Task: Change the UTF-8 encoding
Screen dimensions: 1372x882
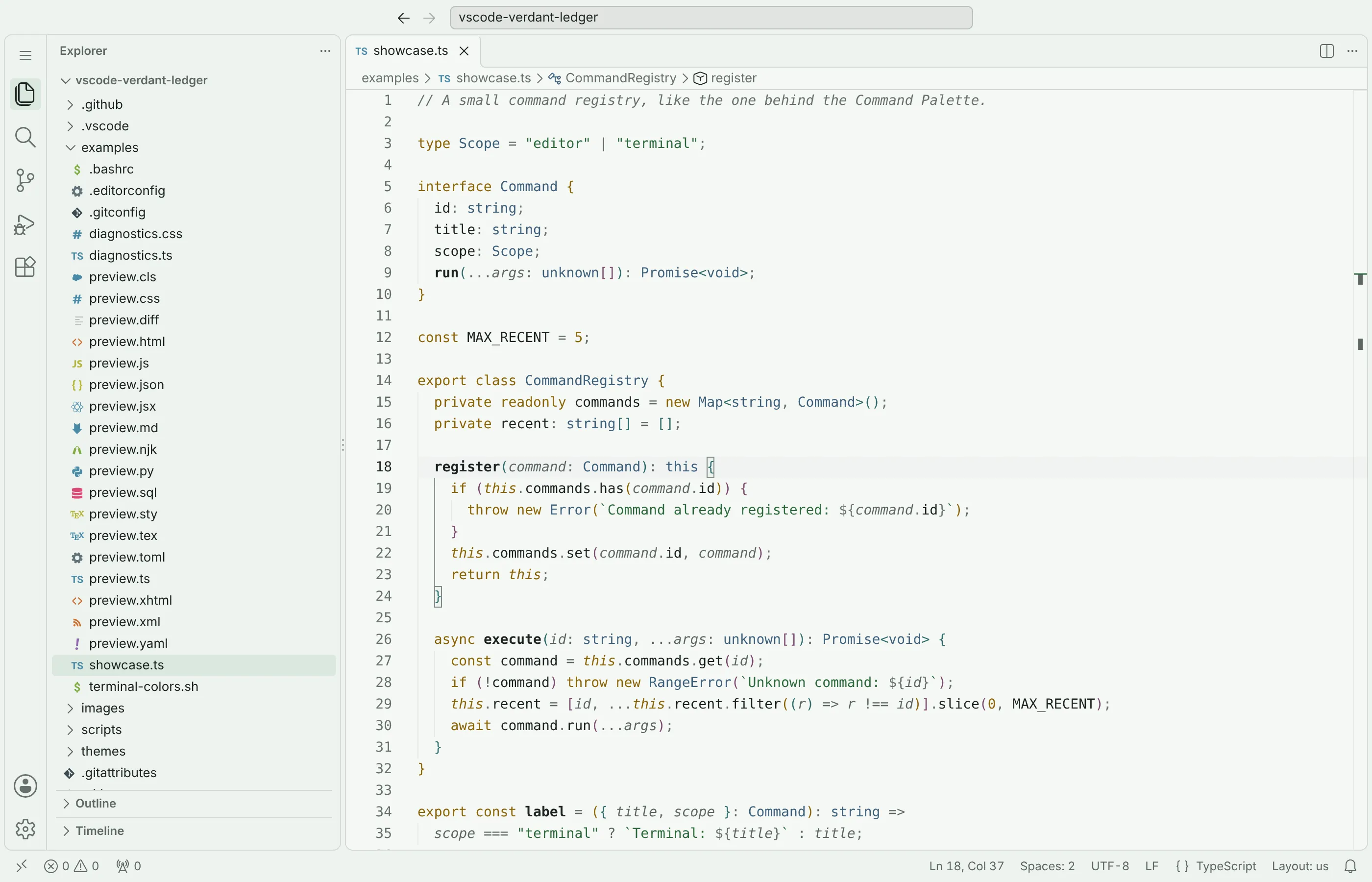Action: (x=1110, y=866)
